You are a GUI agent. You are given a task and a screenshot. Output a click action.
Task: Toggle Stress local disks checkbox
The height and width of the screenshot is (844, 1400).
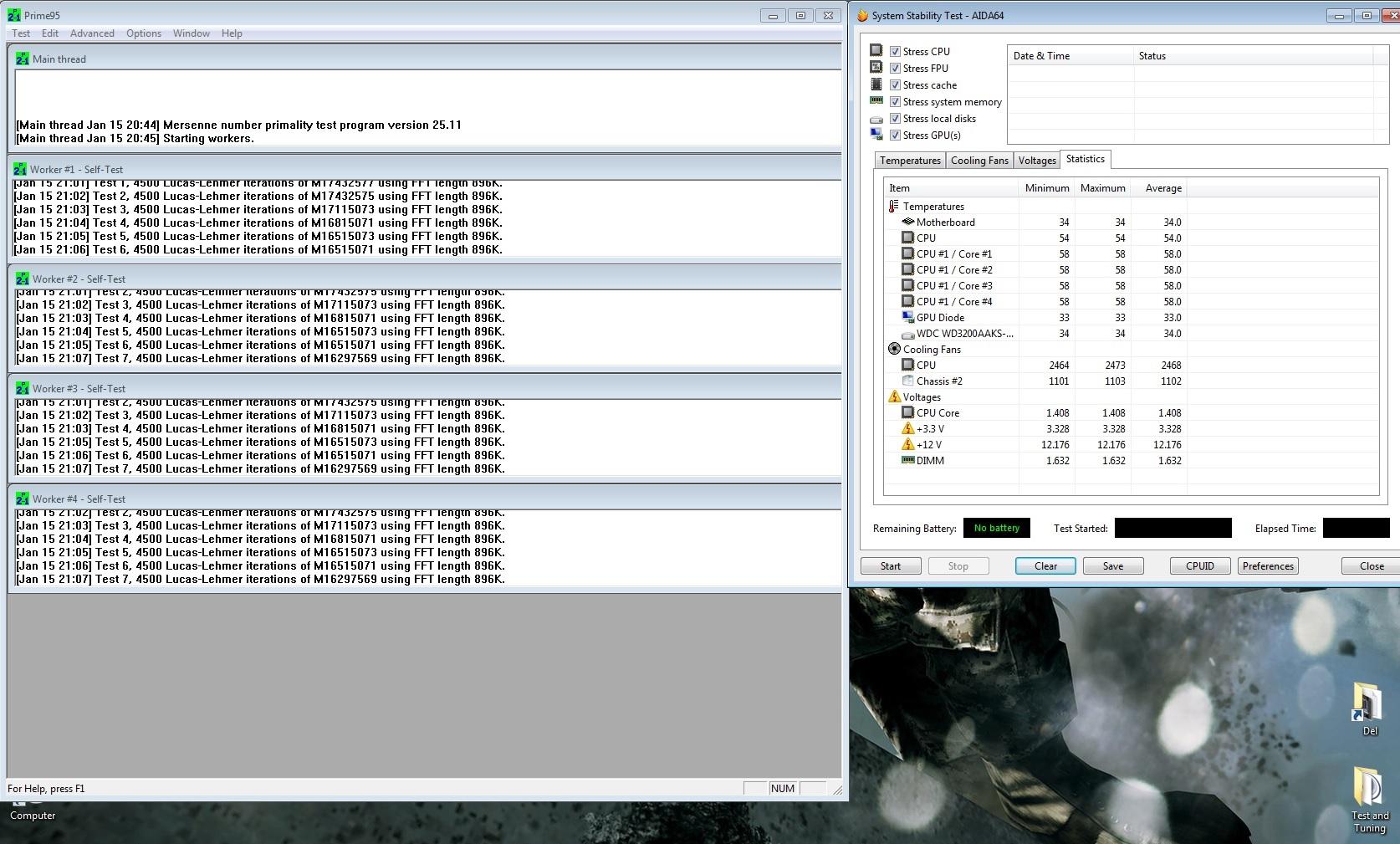click(x=895, y=119)
